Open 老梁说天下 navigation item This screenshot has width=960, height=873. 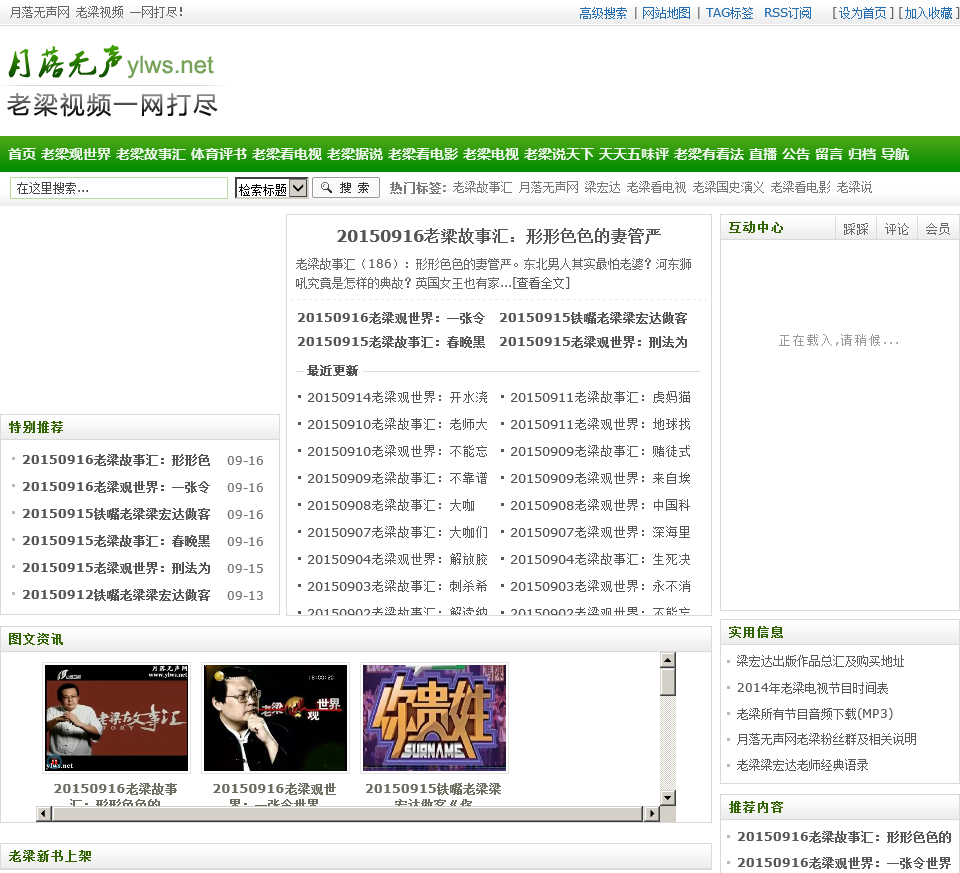(x=558, y=154)
